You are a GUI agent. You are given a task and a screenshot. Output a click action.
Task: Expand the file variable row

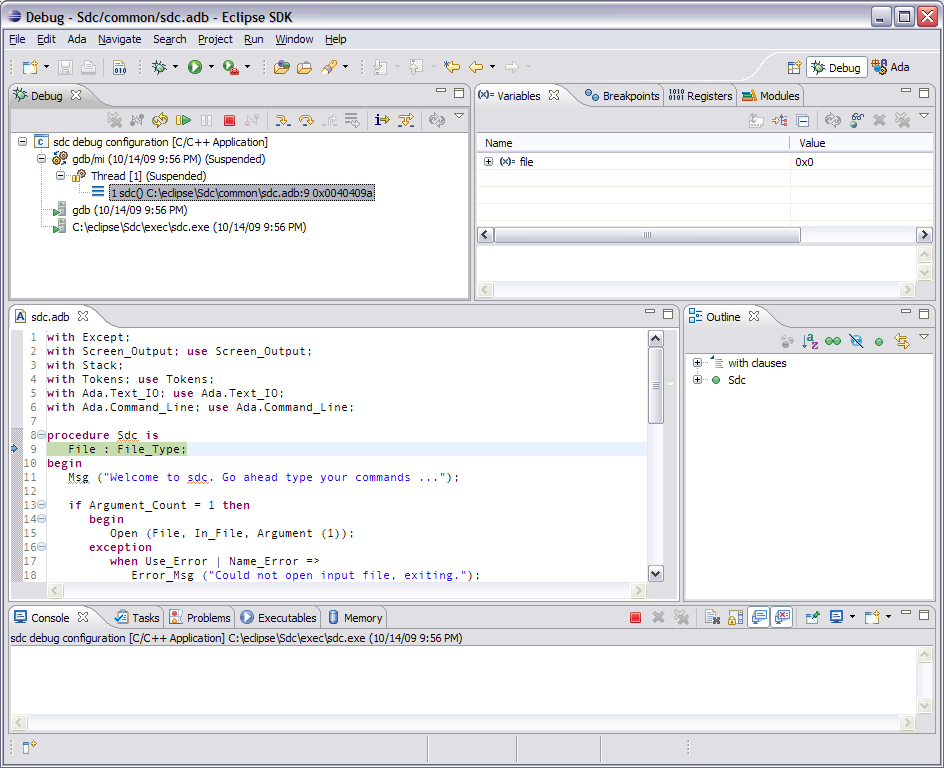488,162
